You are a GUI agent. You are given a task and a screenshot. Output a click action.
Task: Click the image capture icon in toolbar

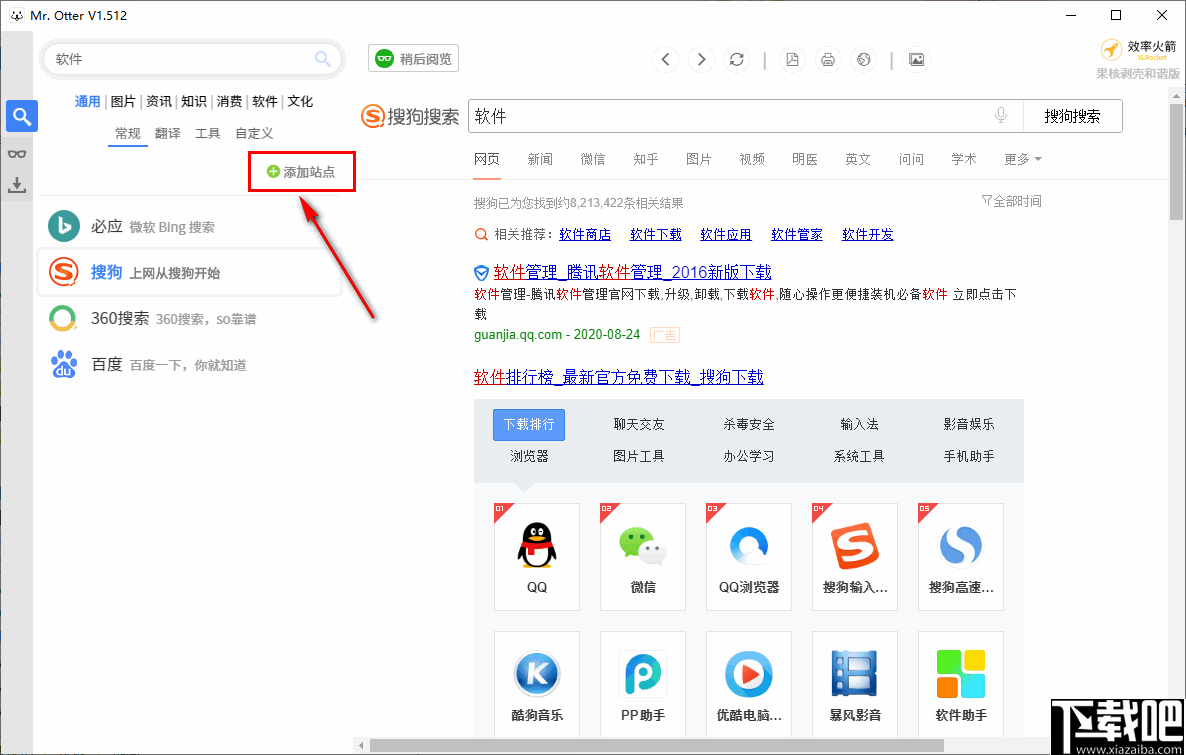click(916, 59)
